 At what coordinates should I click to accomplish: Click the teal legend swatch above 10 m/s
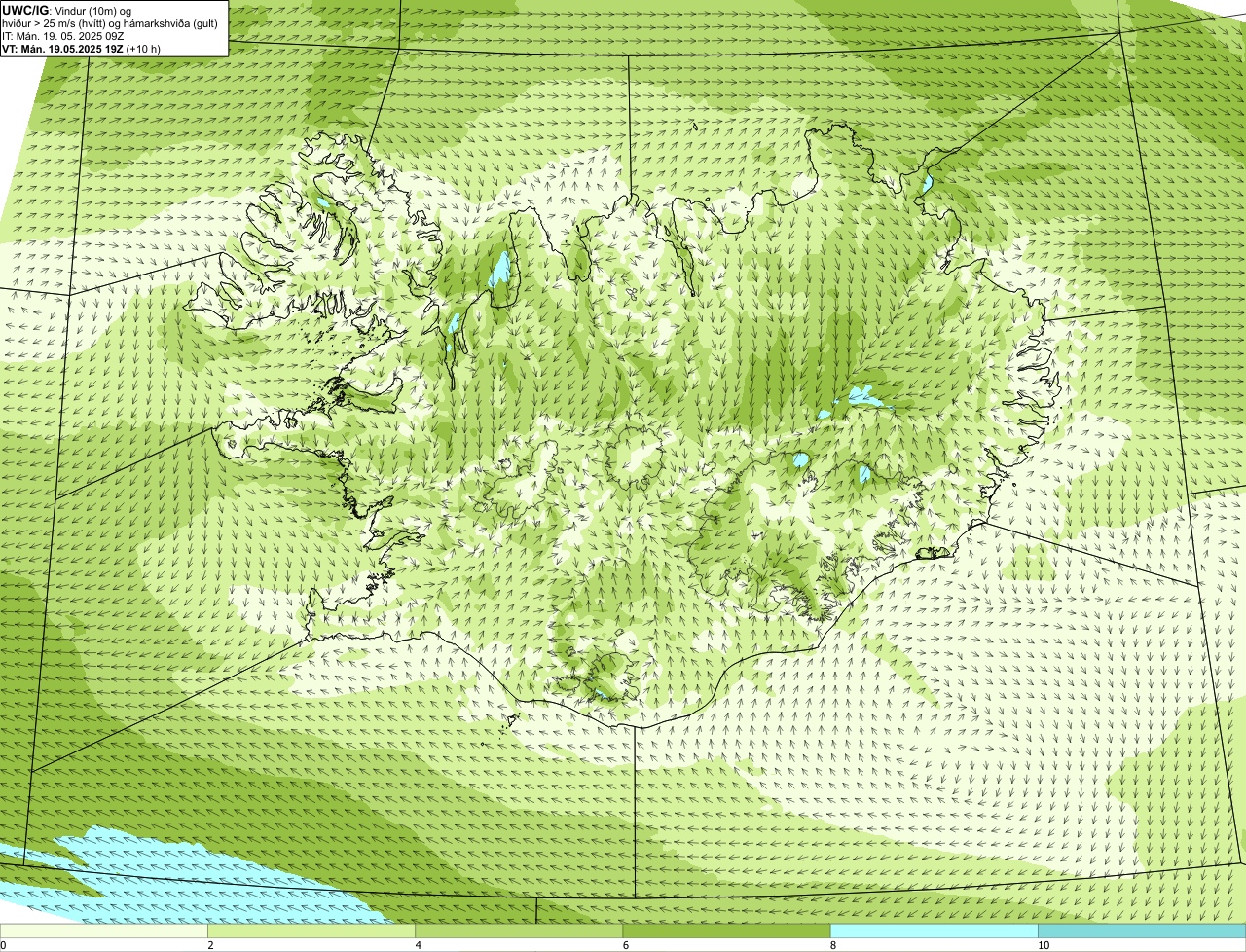coord(1142,932)
